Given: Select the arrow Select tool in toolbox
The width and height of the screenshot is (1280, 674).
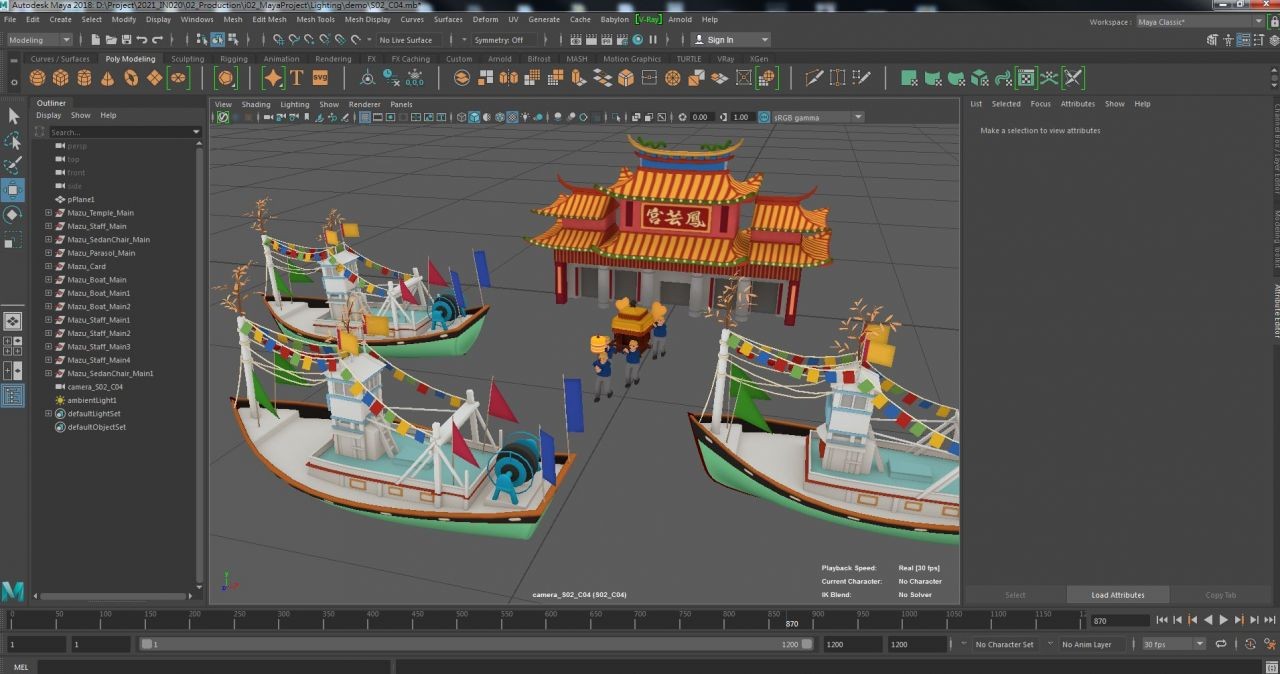Looking at the screenshot, I should (13, 117).
